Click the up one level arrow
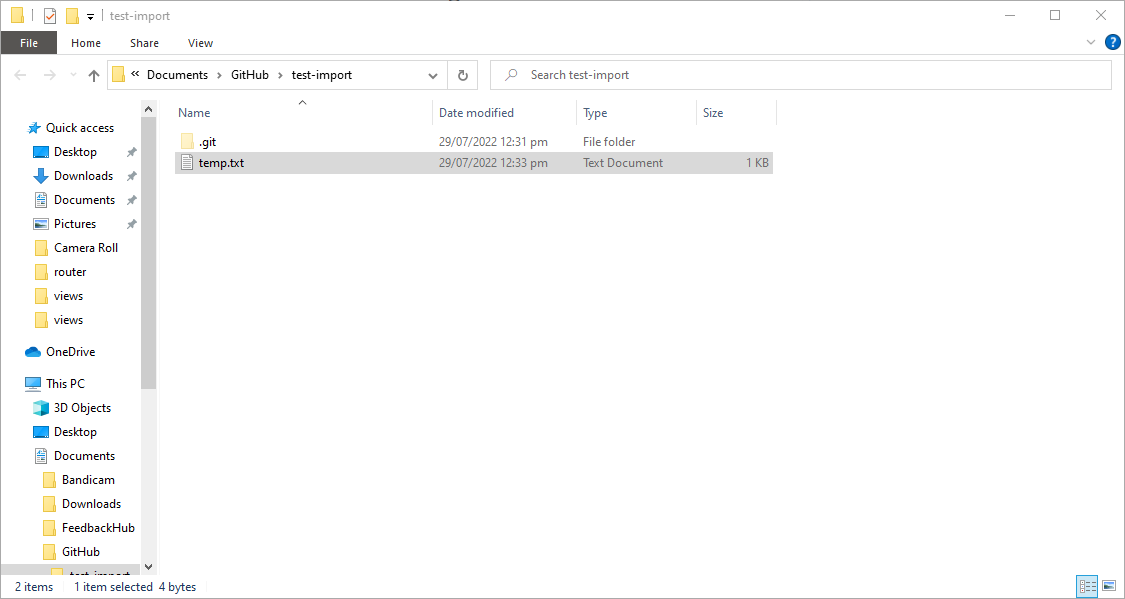 93,74
